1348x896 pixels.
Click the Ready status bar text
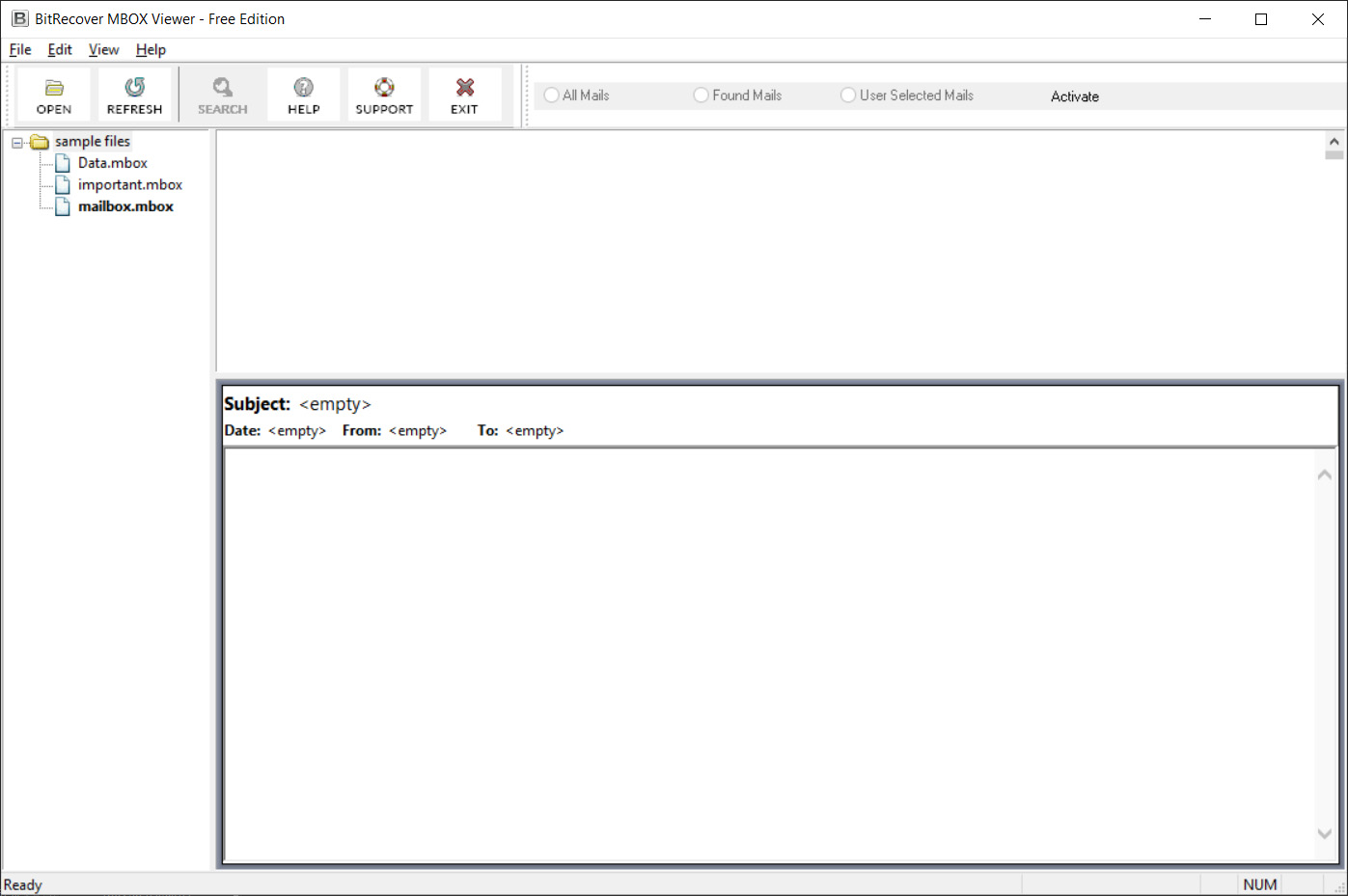point(23,884)
